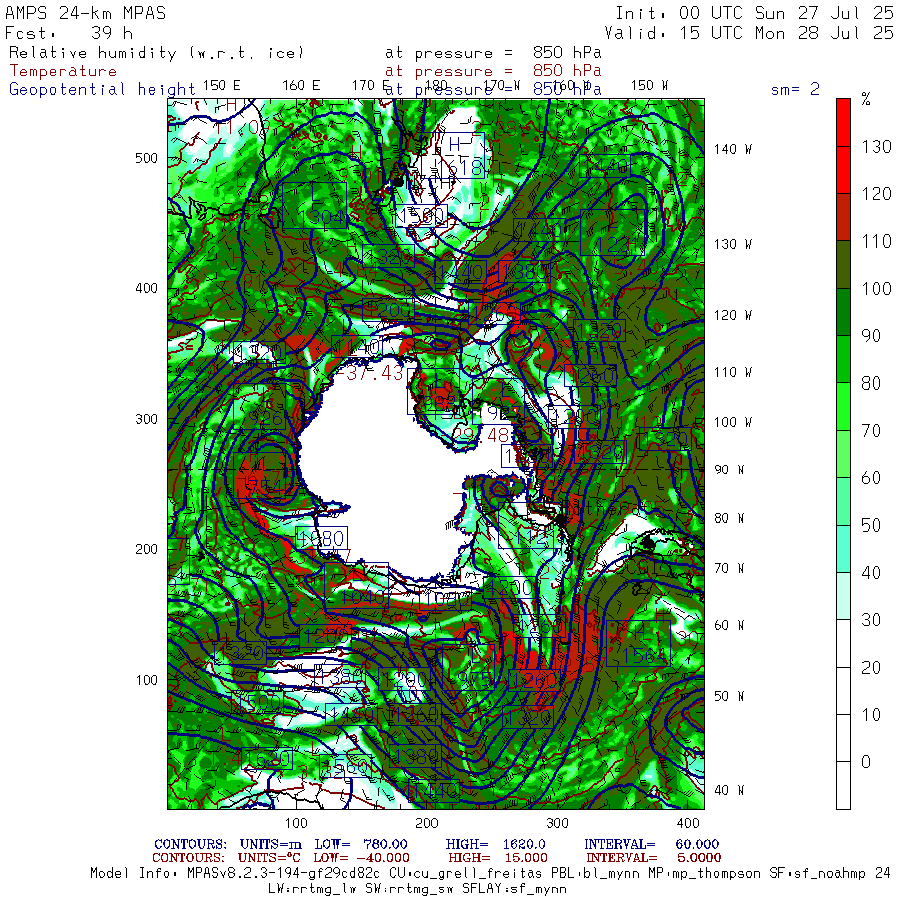900x900 pixels.
Task: Select the "50 W" longitude label
Action: point(729,696)
